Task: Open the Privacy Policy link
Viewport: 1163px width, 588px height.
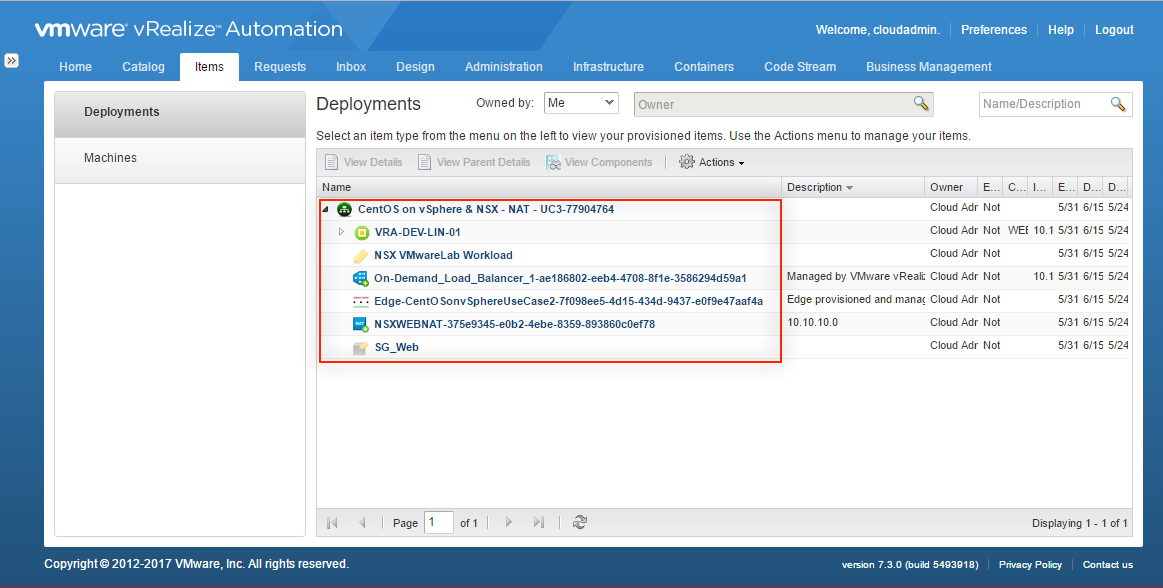Action: tap(1030, 565)
